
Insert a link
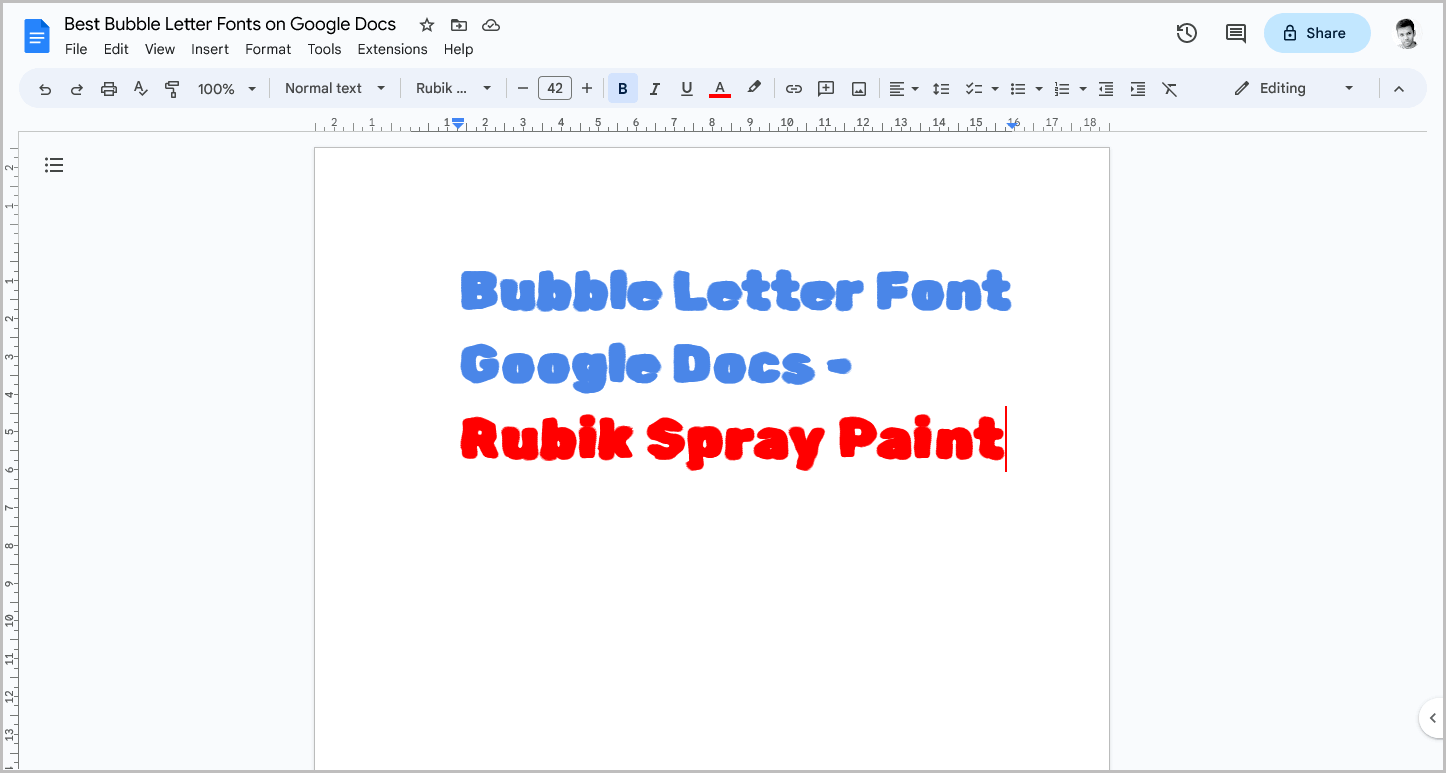[793, 88]
